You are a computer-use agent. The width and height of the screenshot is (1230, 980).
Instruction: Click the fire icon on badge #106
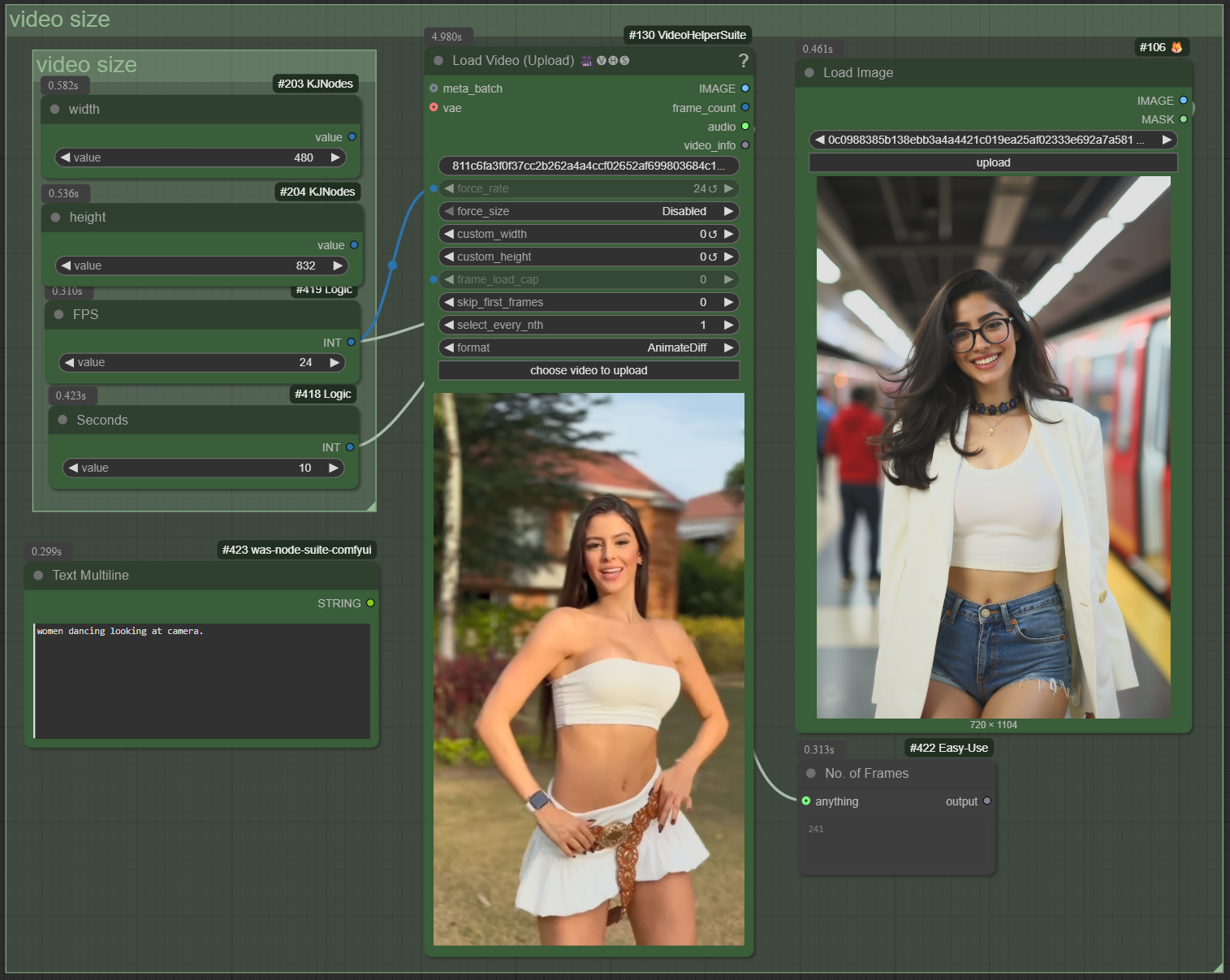pos(1176,47)
